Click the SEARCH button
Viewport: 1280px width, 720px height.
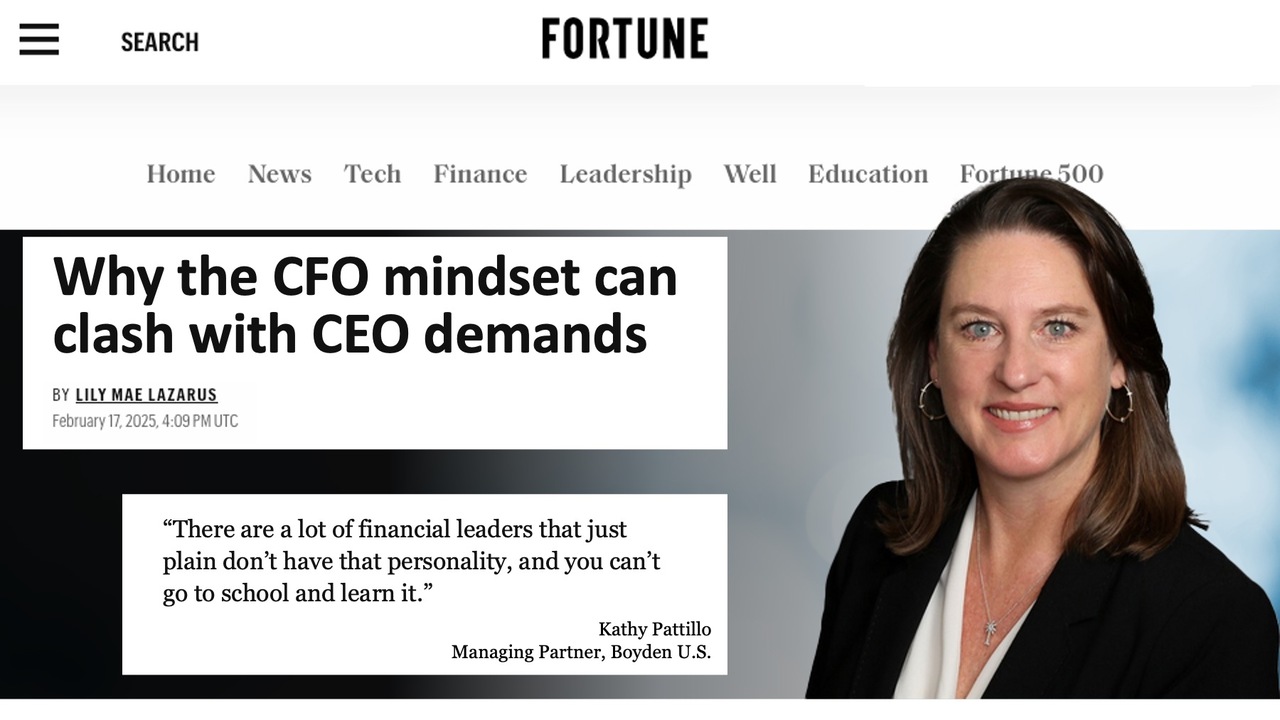pyautogui.click(x=160, y=42)
